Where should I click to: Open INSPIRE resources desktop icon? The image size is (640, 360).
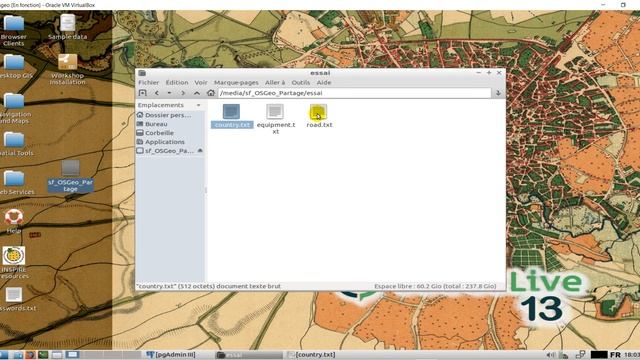(14, 263)
